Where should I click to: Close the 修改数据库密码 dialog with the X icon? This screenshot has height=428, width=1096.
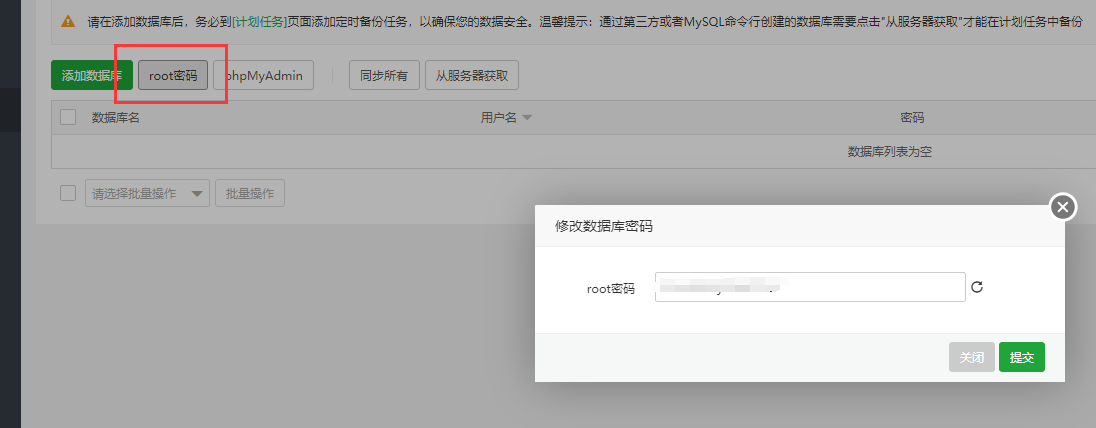click(1062, 207)
